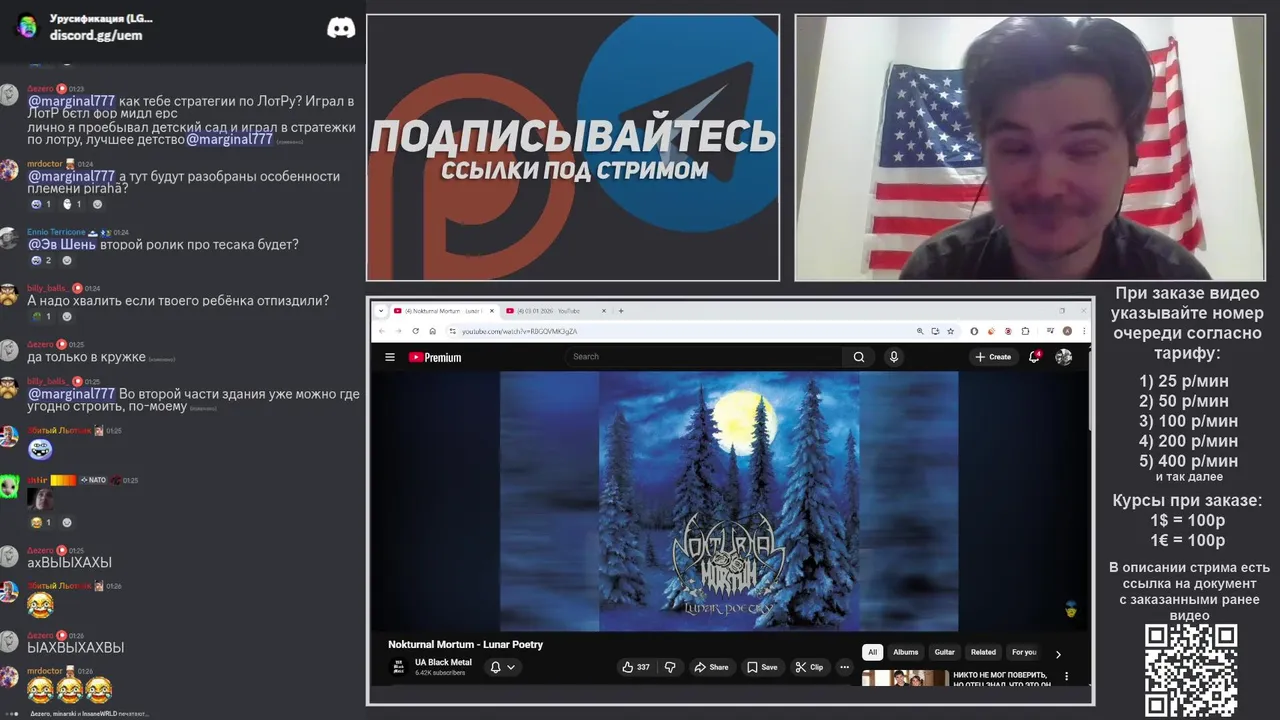
Task: Click the ахВЫЫХАХЫ chat message
Action: click(69, 563)
